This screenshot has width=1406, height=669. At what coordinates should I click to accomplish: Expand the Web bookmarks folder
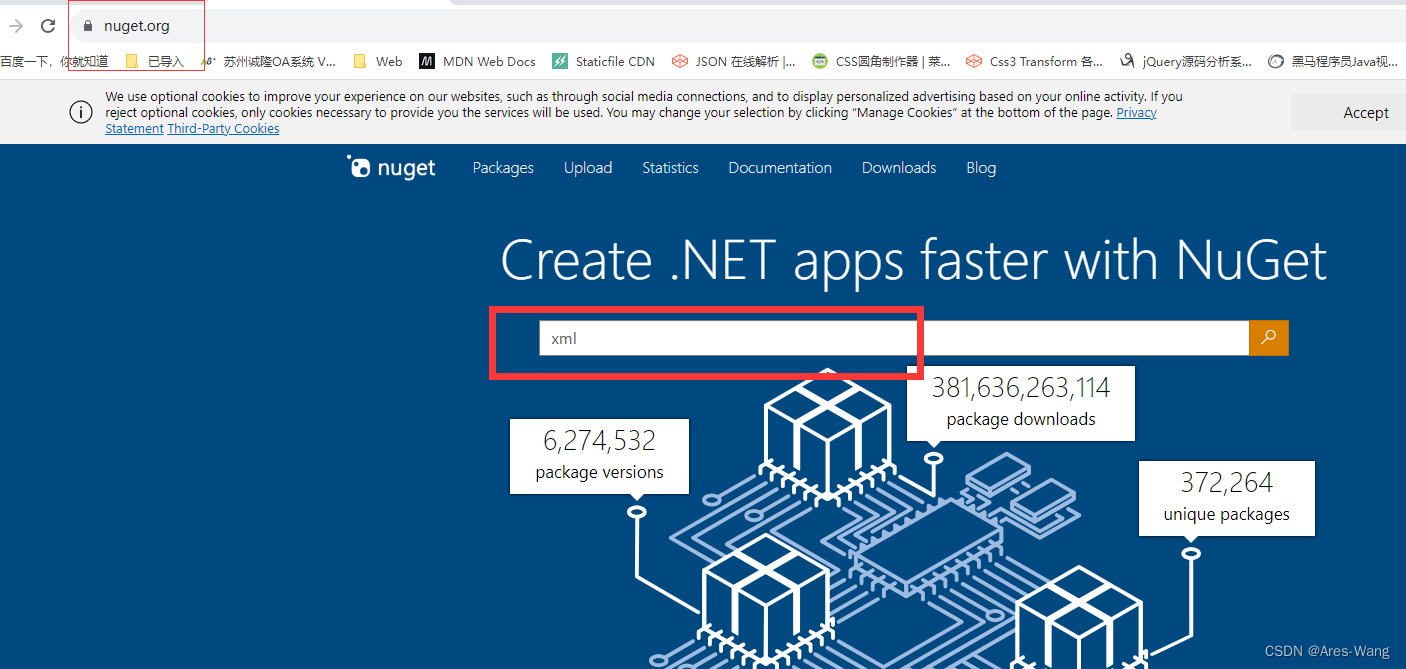coord(378,61)
